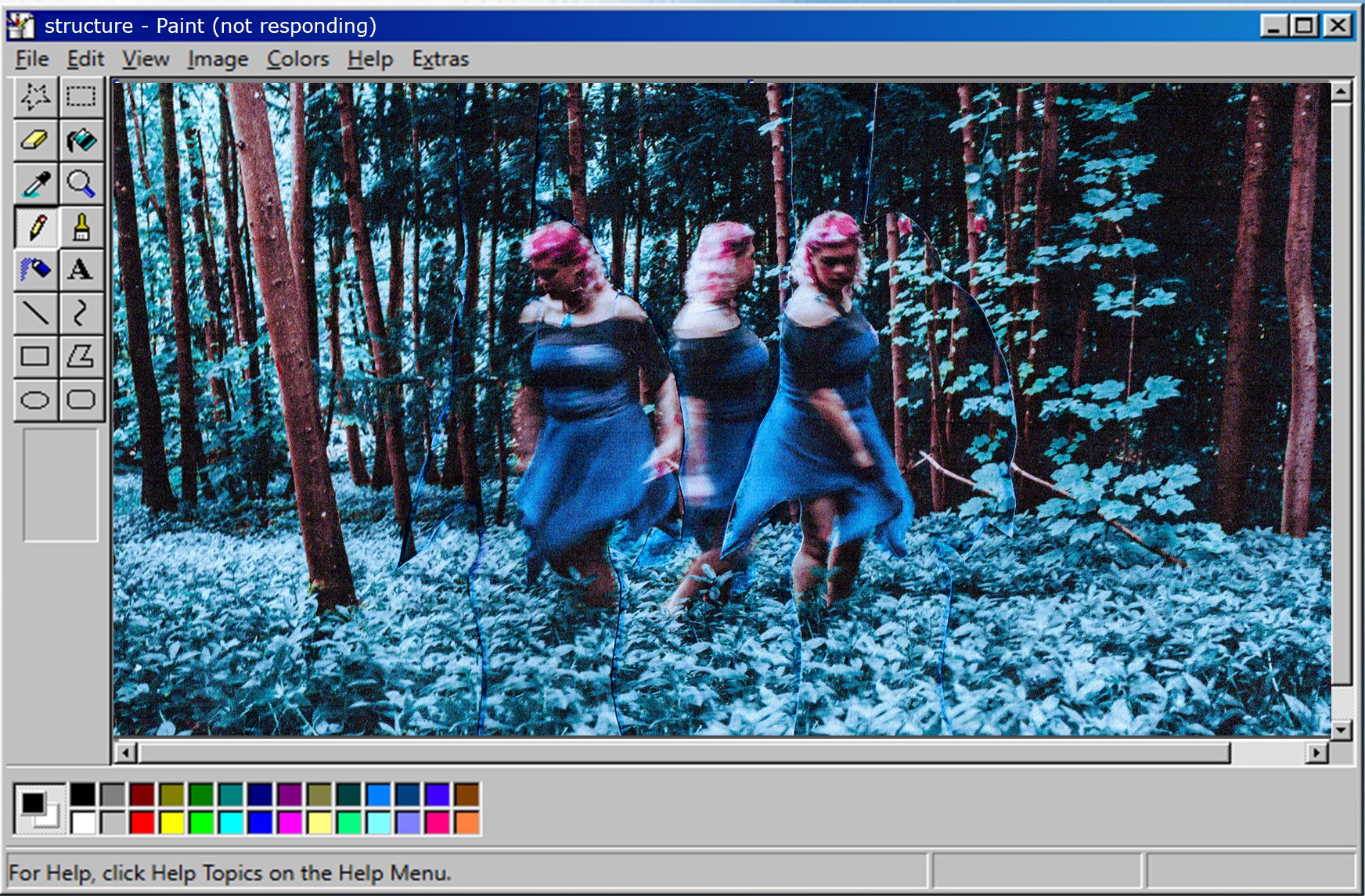The height and width of the screenshot is (896, 1365).
Task: Pick the bright green swatch
Action: (201, 822)
